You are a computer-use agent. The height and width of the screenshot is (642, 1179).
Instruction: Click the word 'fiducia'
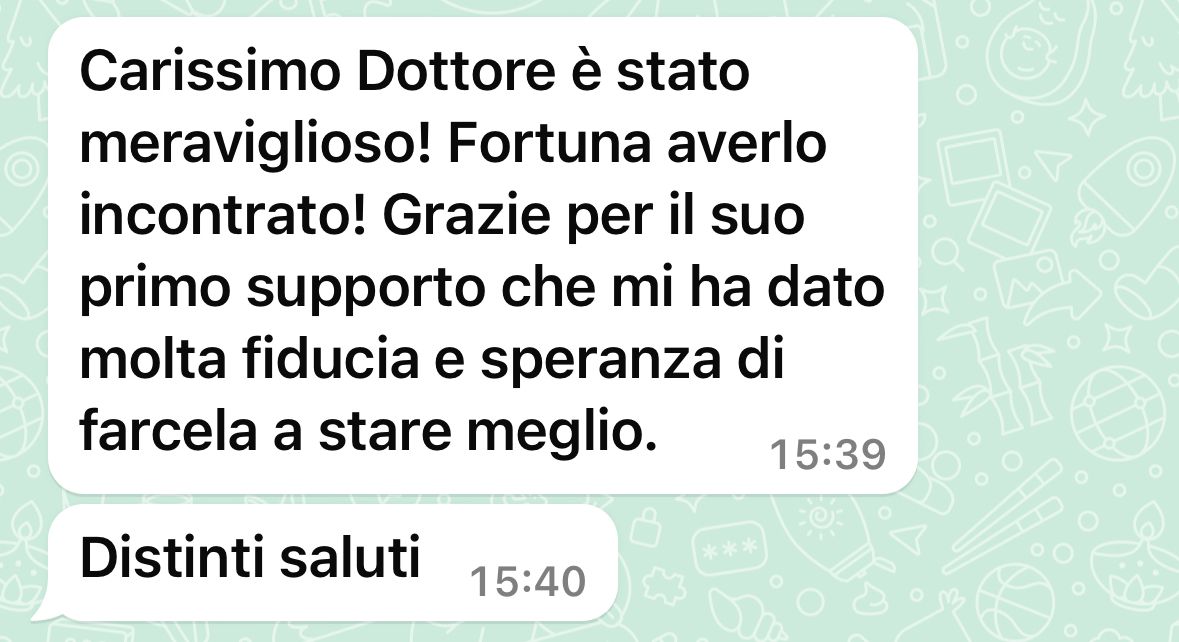coord(331,359)
